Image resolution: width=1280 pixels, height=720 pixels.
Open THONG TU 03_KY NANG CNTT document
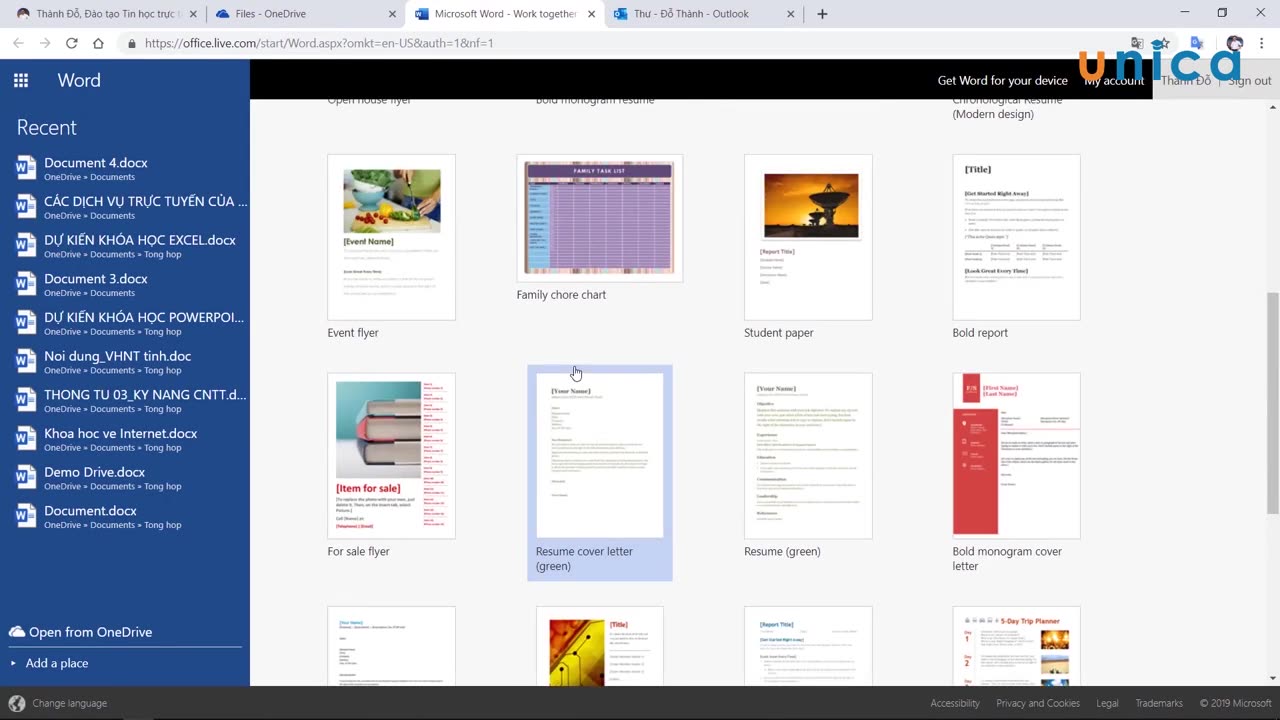125,400
